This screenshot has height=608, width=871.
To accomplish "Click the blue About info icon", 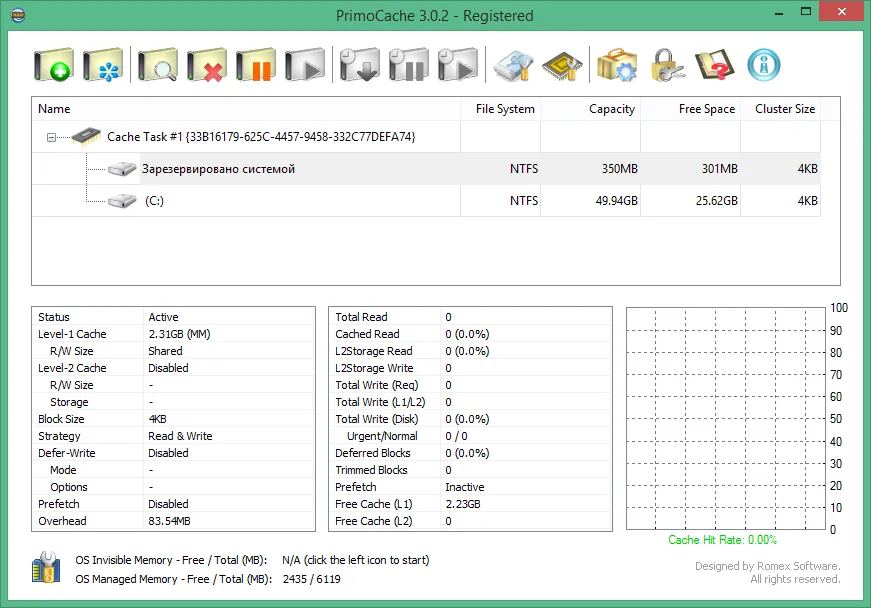I will coord(764,65).
